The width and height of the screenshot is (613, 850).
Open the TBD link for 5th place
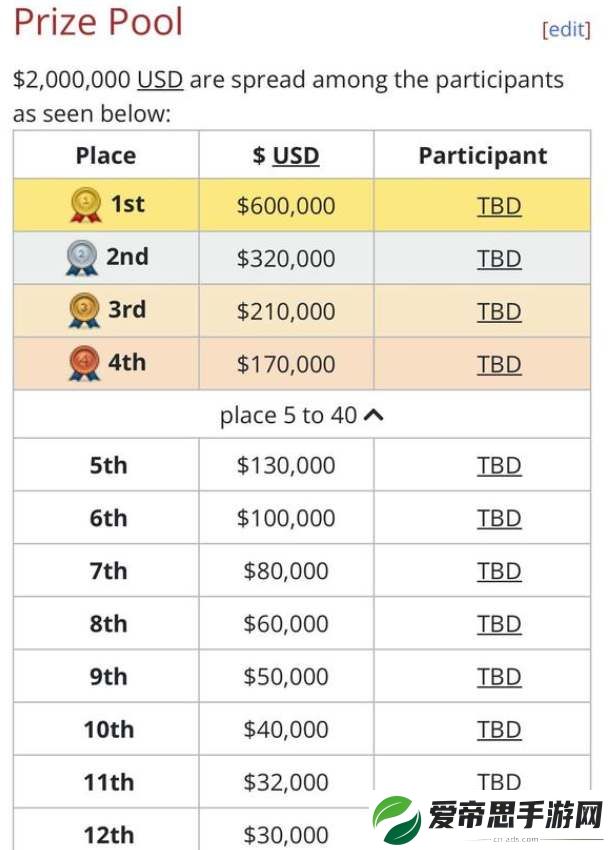tap(499, 466)
